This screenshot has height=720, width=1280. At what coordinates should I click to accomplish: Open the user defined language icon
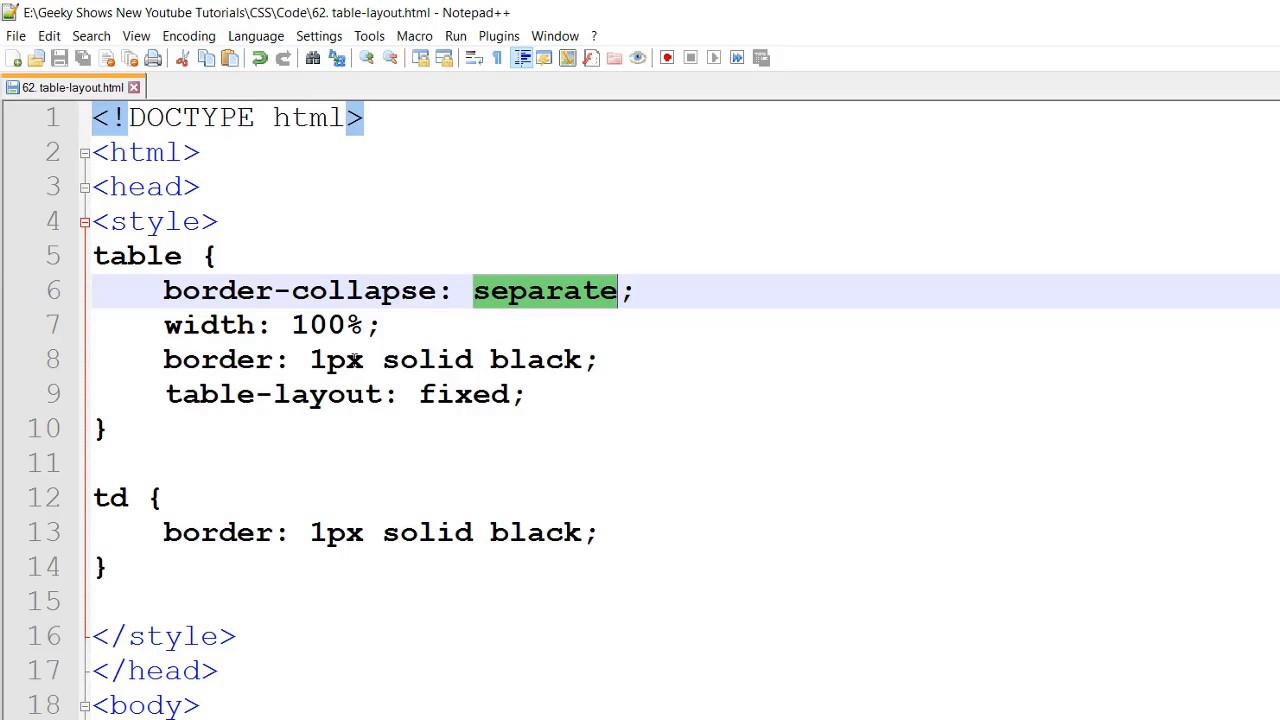click(x=544, y=58)
